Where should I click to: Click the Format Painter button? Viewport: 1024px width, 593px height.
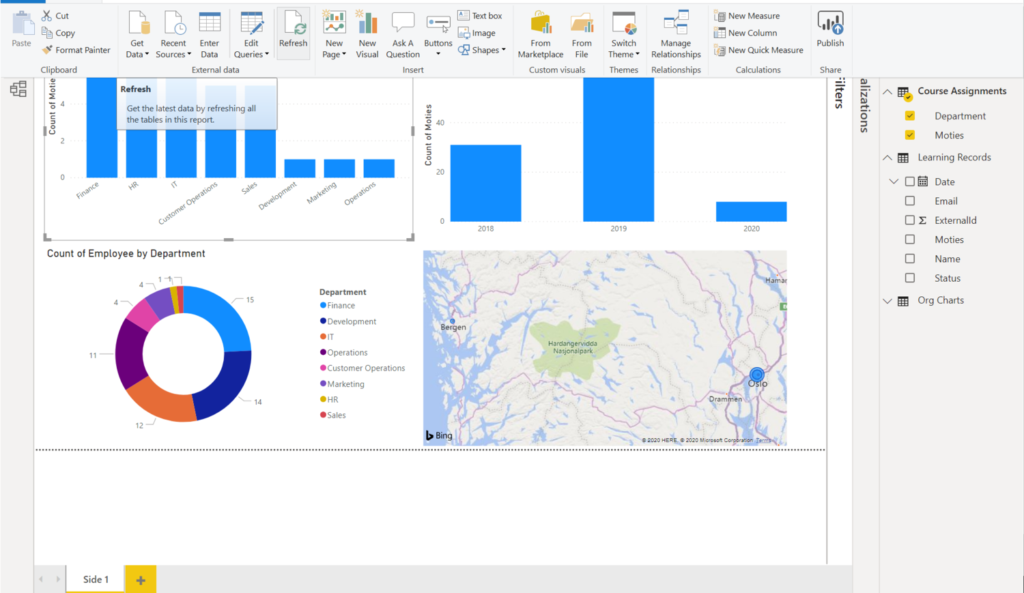(76, 50)
